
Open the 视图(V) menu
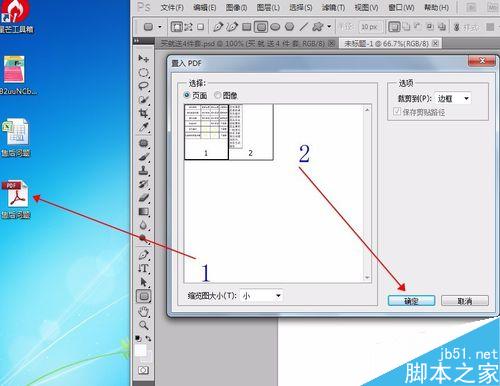[366, 8]
